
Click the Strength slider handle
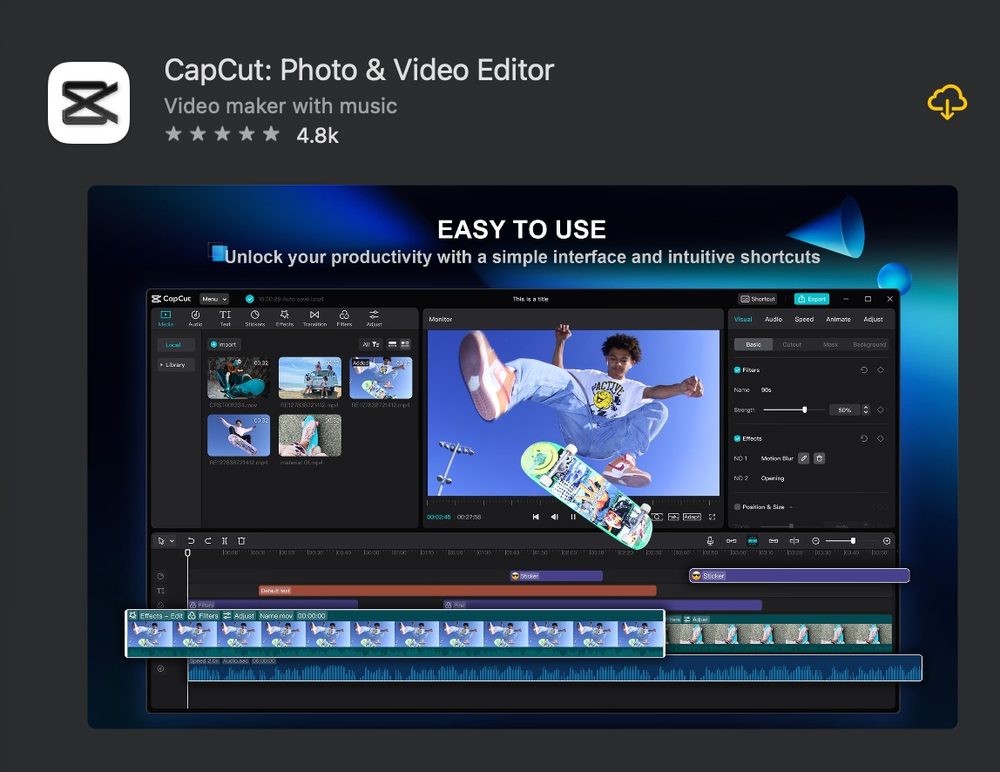click(805, 410)
